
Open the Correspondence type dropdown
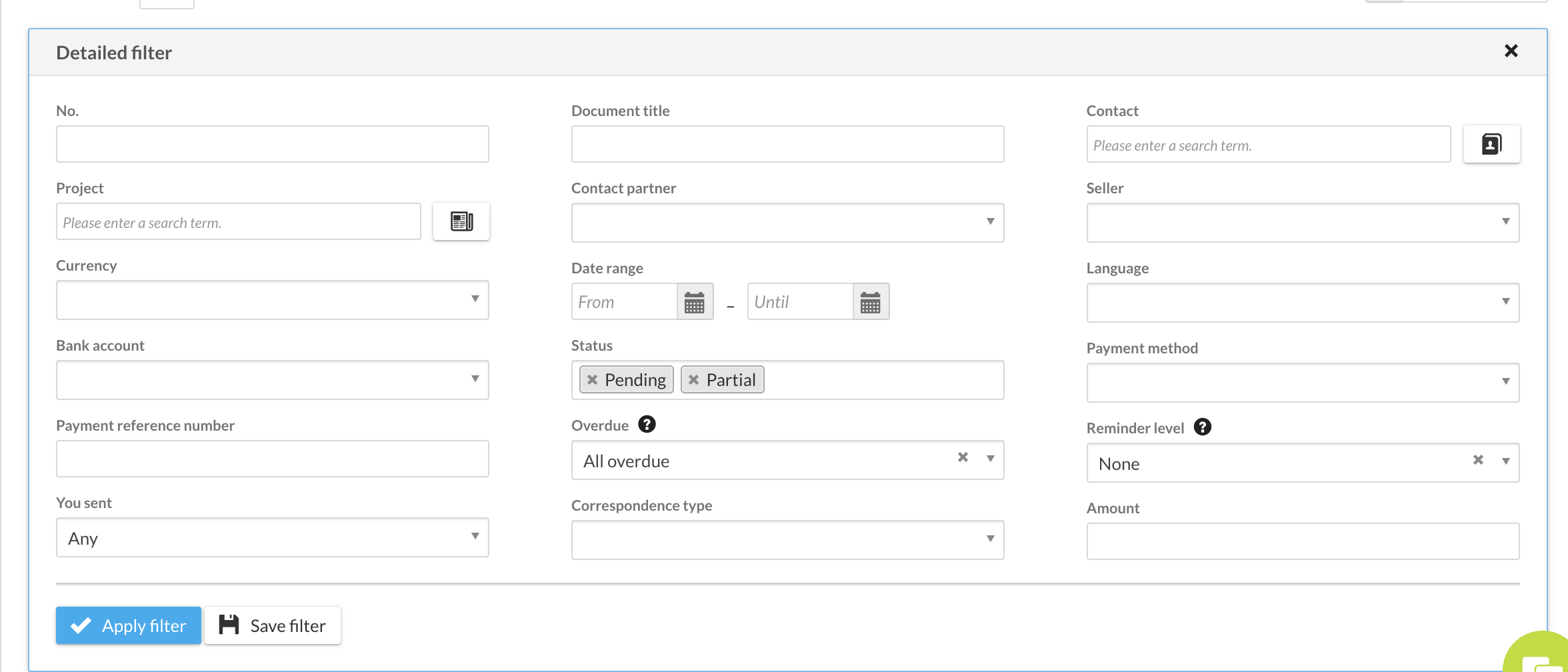pyautogui.click(x=787, y=540)
